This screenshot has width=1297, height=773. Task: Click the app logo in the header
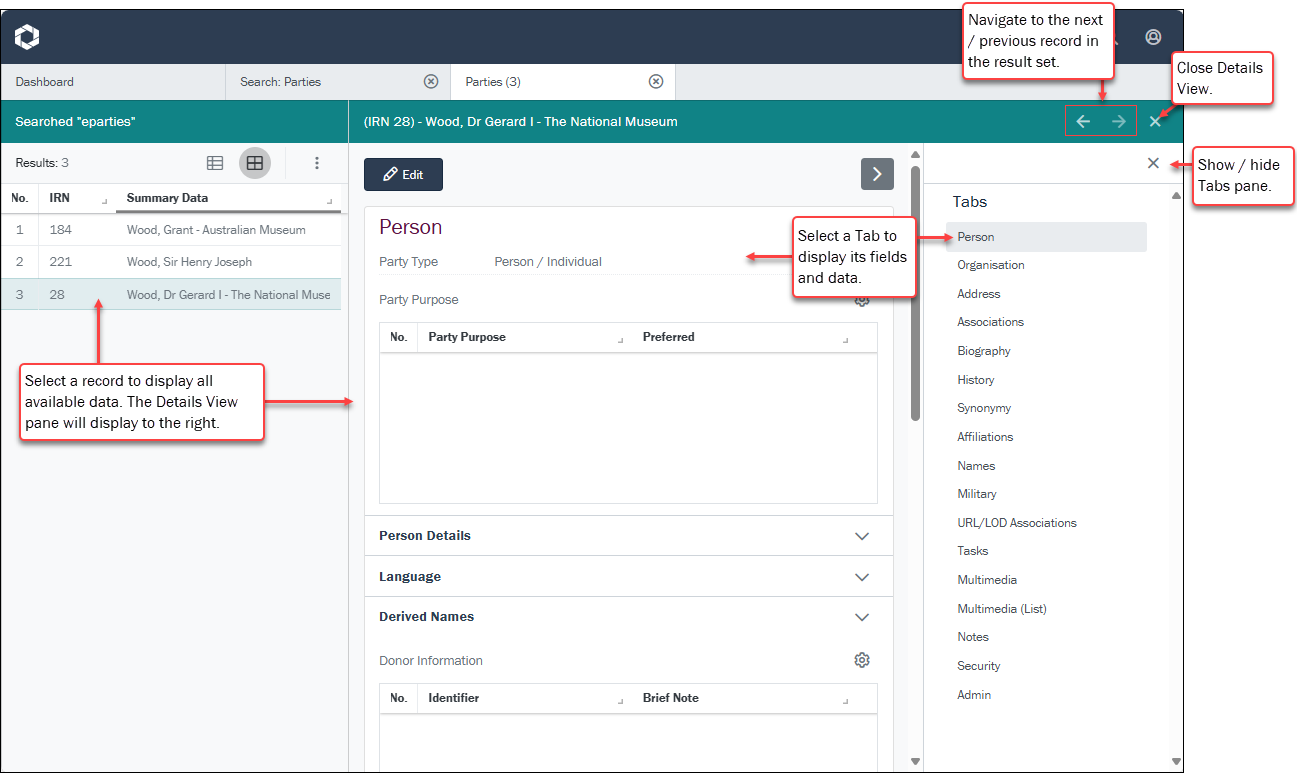coord(27,38)
